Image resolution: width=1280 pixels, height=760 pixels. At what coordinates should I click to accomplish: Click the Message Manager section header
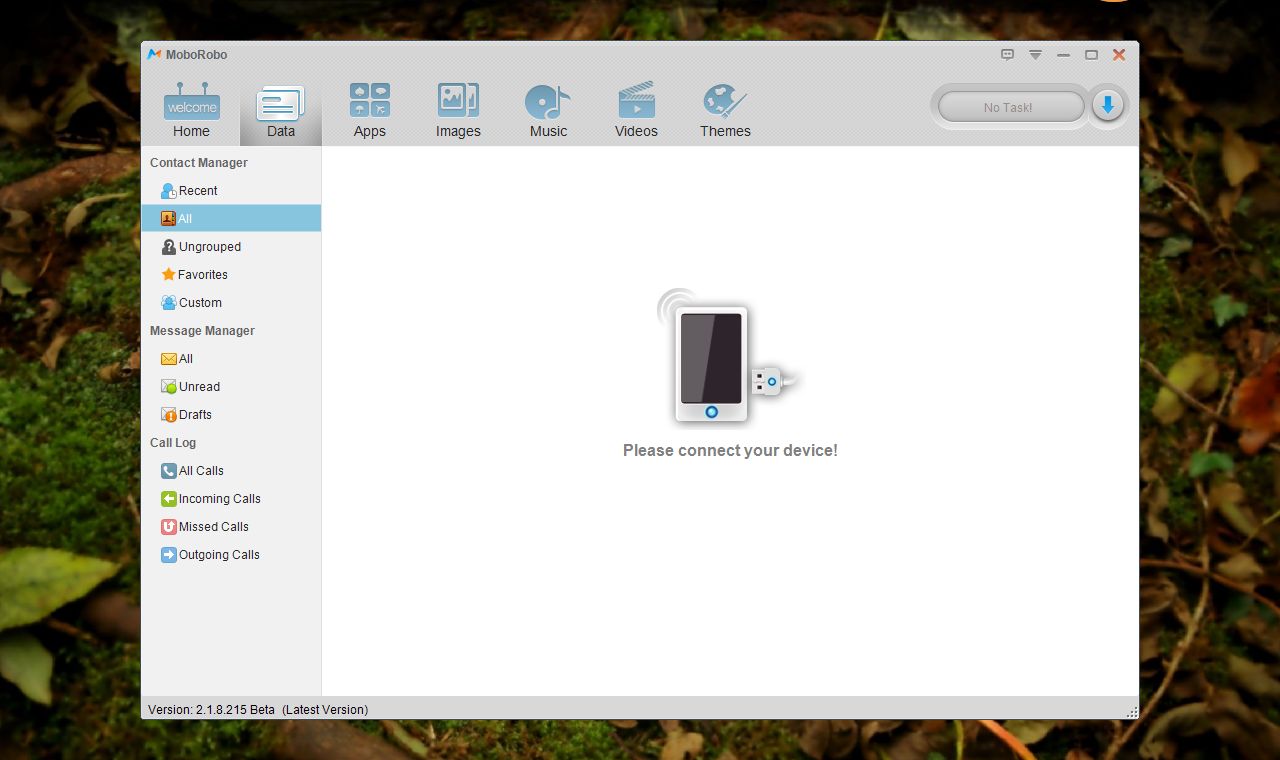click(x=202, y=330)
